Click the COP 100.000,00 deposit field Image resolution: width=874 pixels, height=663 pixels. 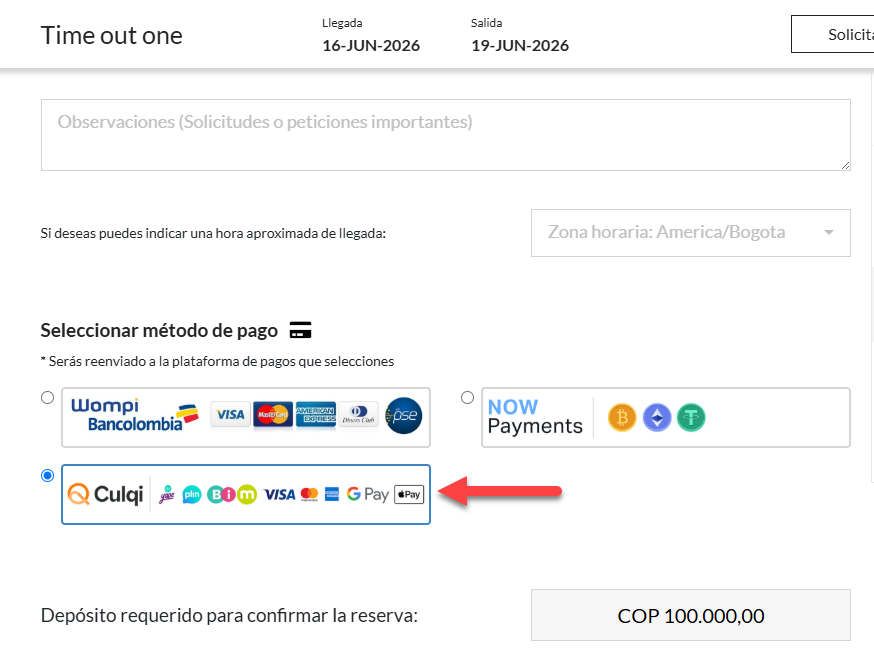tap(691, 615)
